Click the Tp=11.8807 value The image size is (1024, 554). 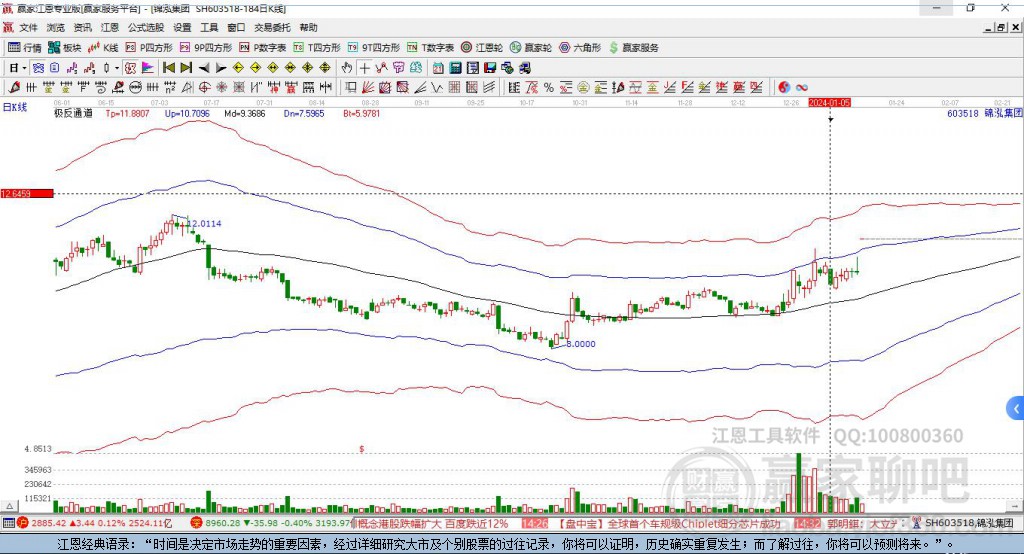(127, 113)
